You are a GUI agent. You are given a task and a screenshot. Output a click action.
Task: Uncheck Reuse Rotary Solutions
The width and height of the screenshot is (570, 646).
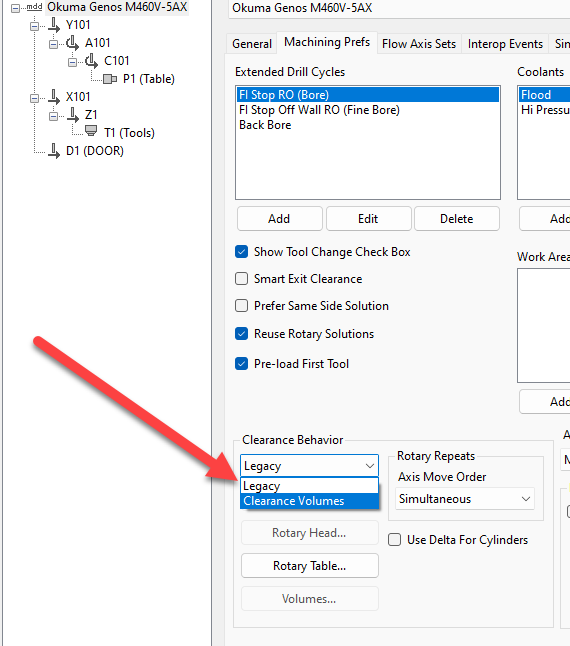[242, 334]
